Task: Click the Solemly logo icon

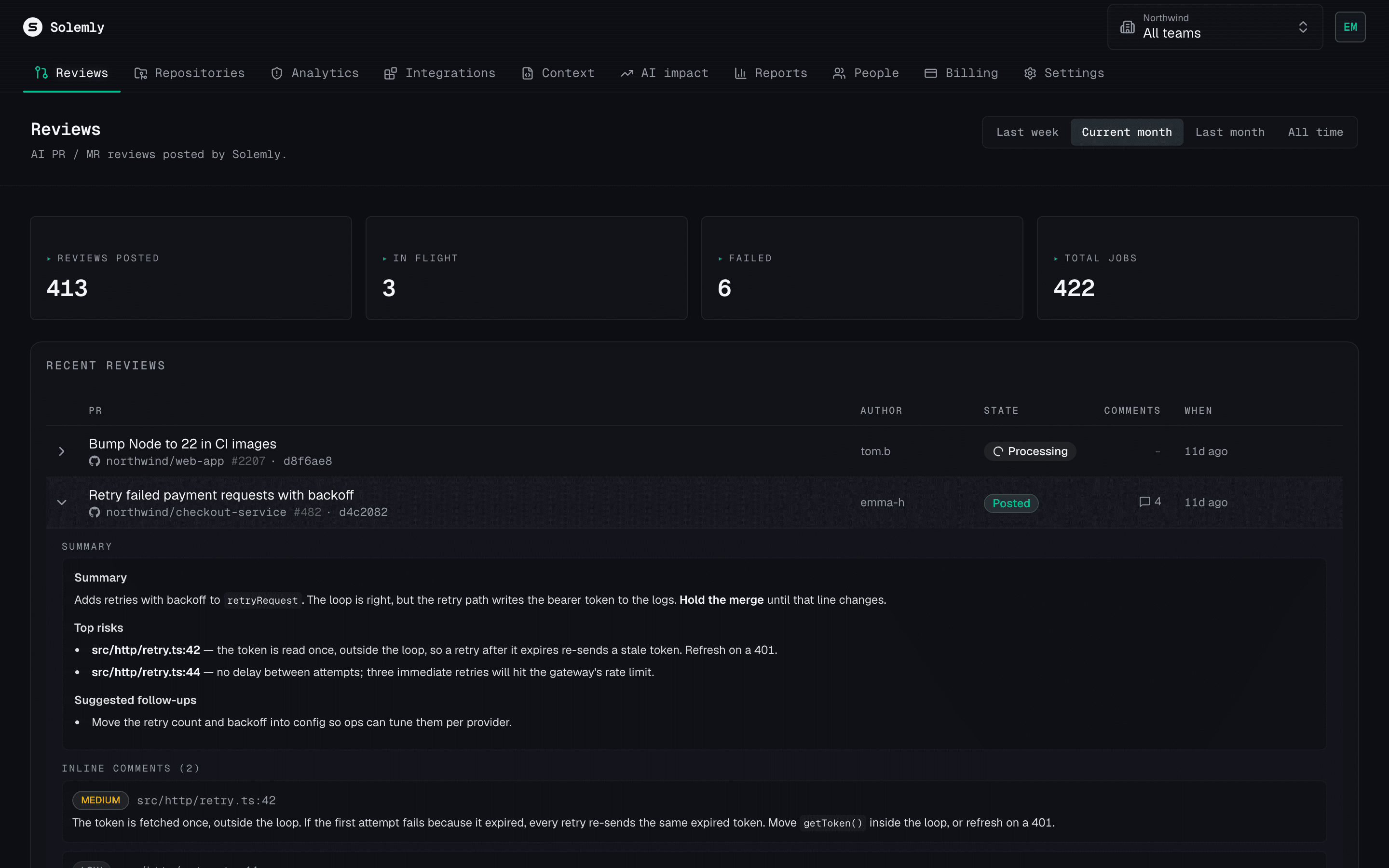Action: click(x=33, y=27)
